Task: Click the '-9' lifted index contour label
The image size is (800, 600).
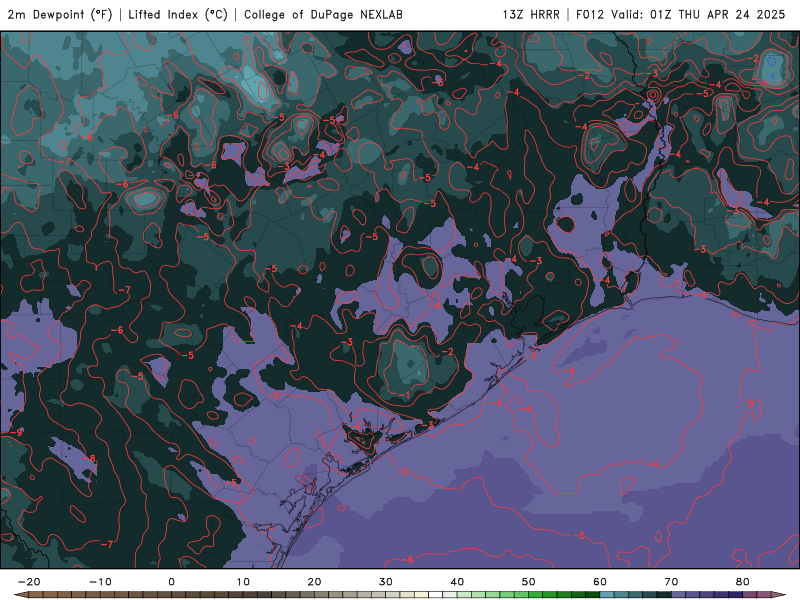Action: tap(16, 433)
